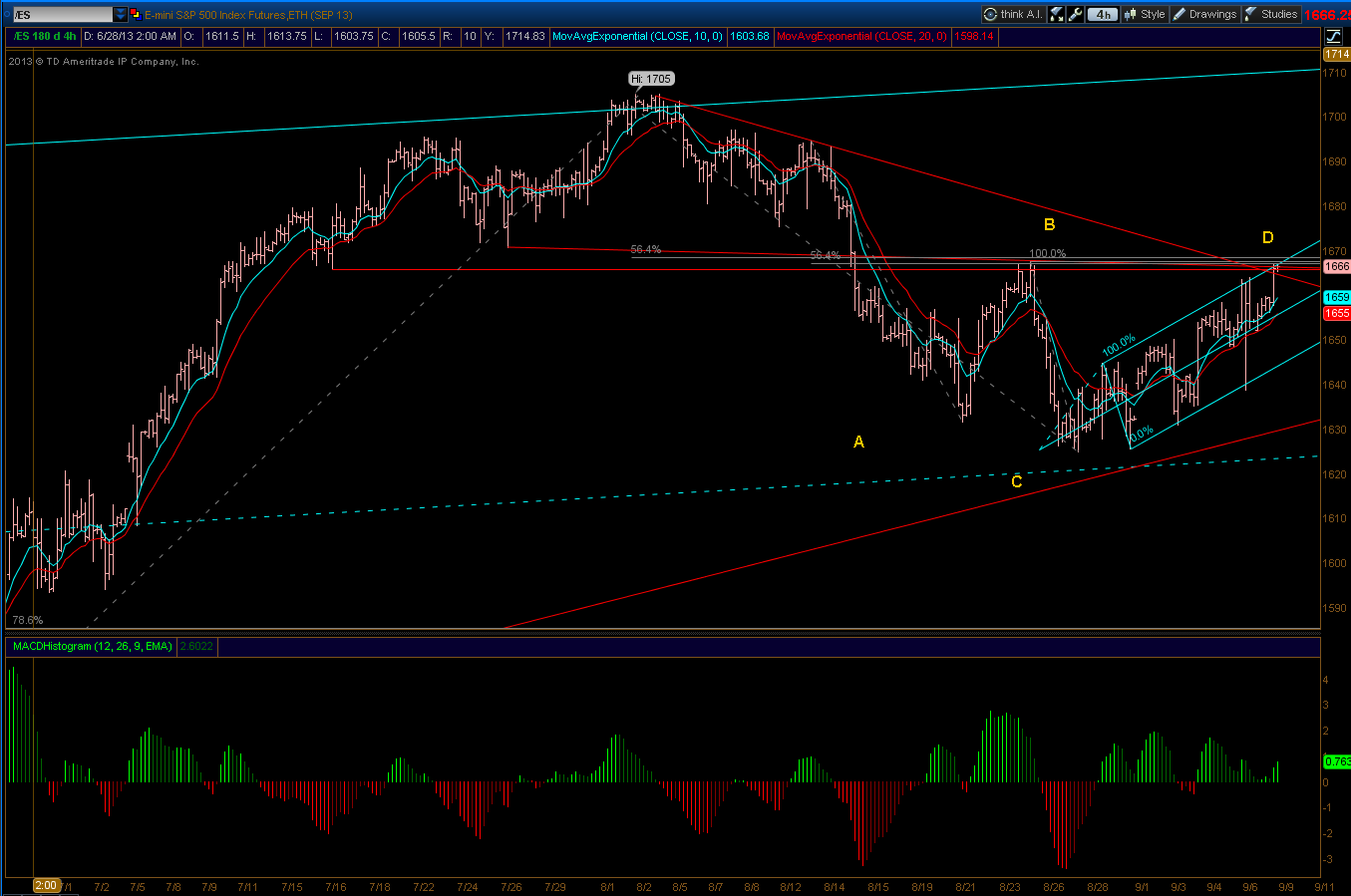Image resolution: width=1351 pixels, height=896 pixels.
Task: Expand the symbol selector dropdown arrow
Action: (121, 15)
